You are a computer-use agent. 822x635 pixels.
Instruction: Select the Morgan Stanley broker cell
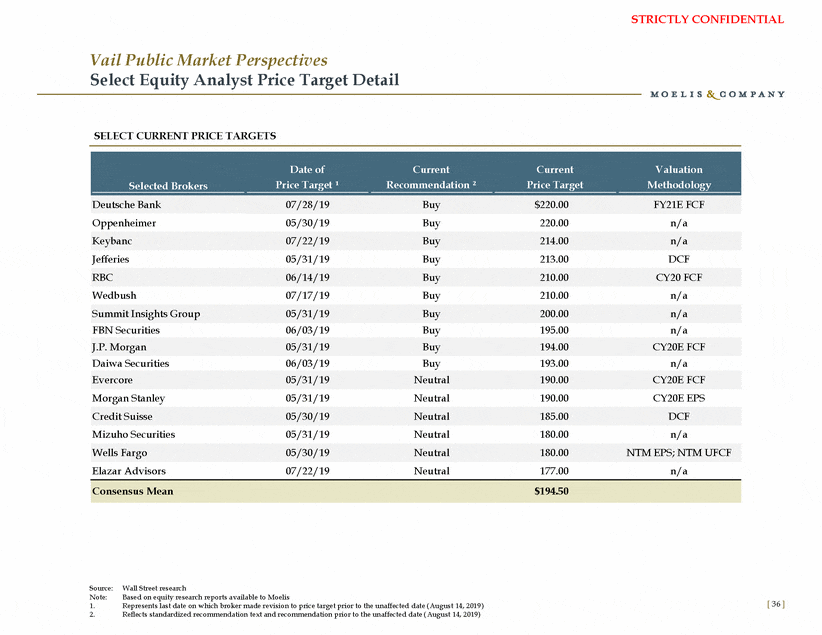point(128,398)
